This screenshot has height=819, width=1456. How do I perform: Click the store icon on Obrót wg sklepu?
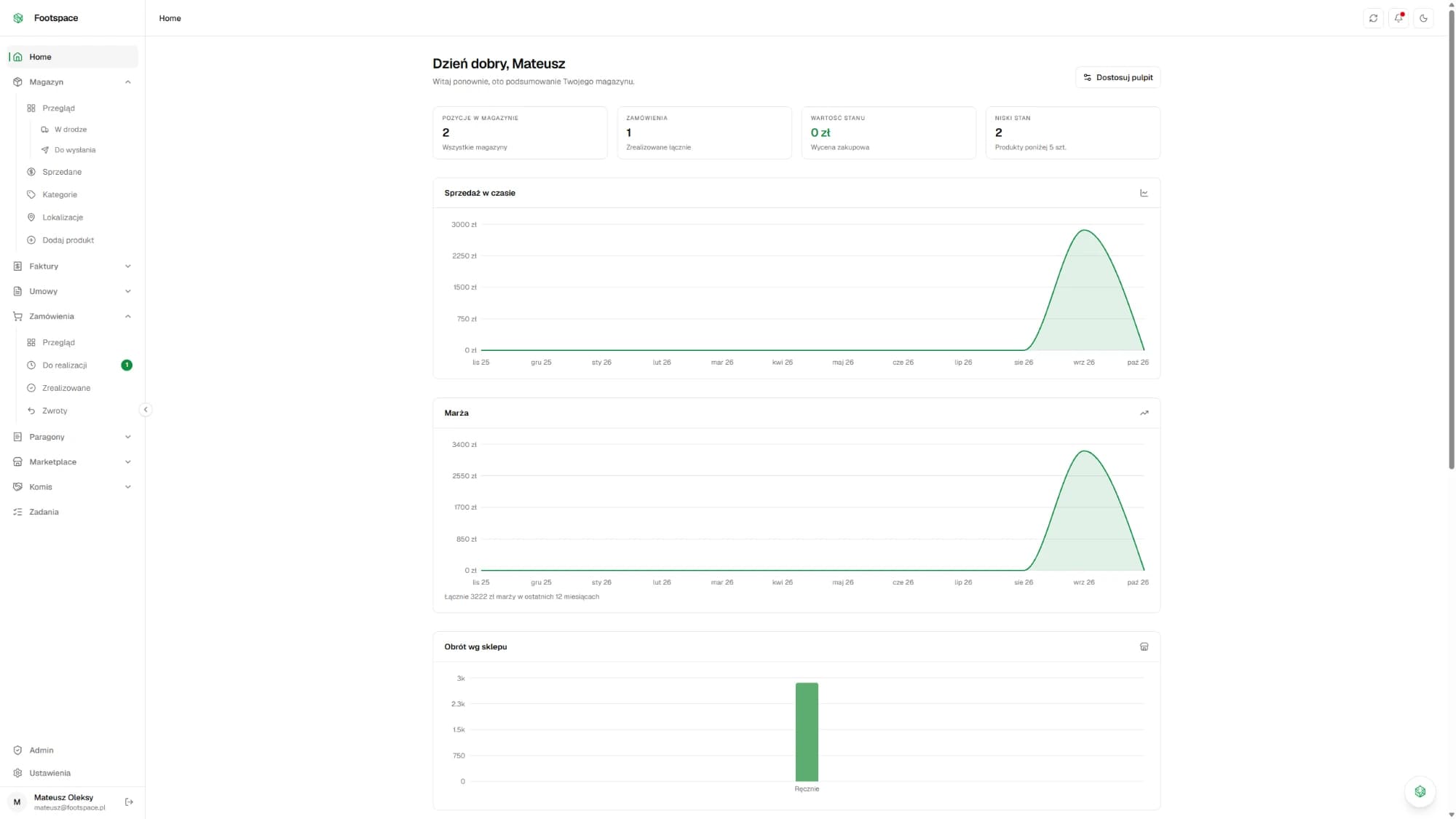(x=1144, y=646)
